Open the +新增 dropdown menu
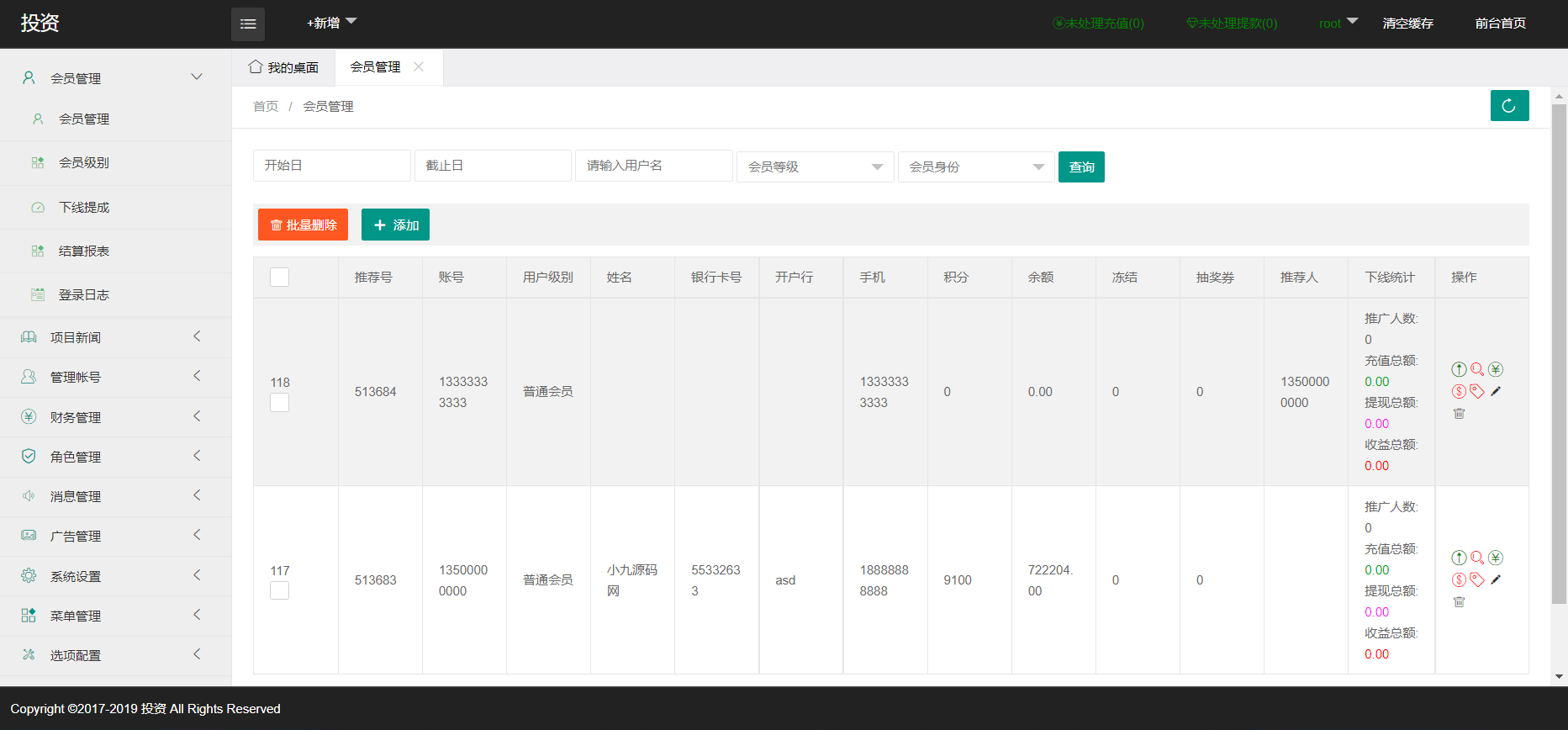1568x730 pixels. point(331,23)
